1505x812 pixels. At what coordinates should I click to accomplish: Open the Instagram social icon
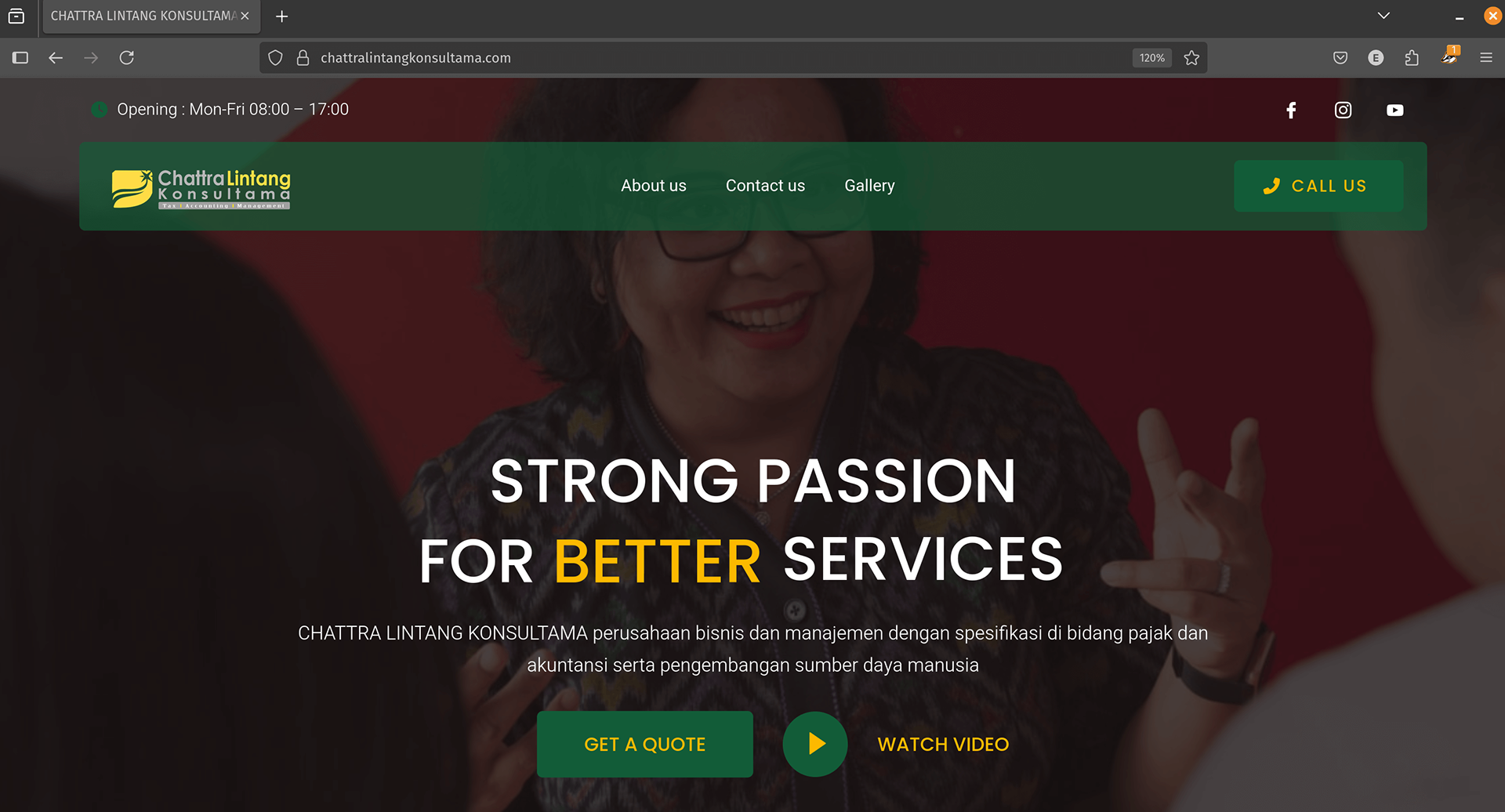point(1343,111)
